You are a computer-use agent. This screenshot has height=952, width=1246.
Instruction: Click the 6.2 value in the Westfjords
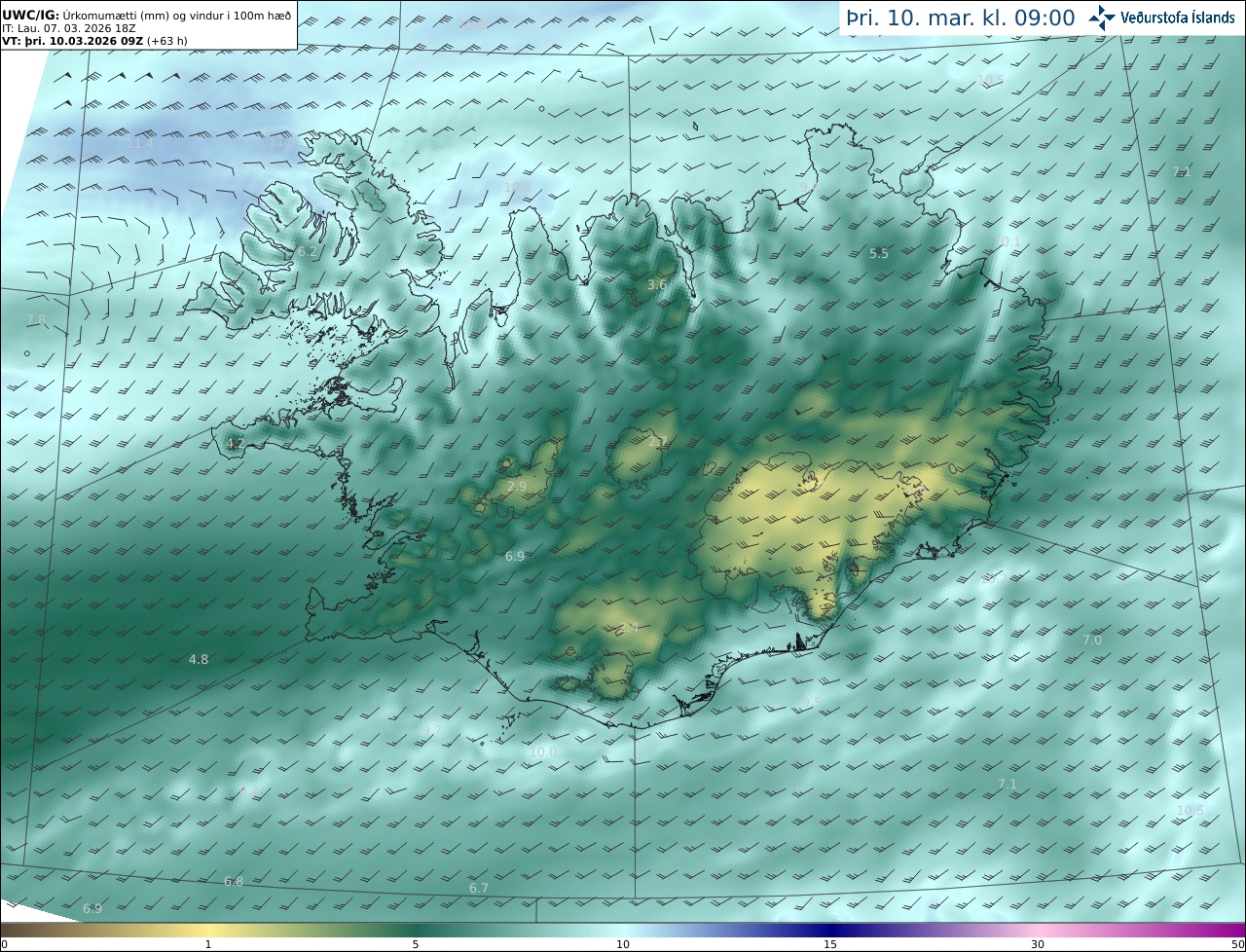click(308, 251)
